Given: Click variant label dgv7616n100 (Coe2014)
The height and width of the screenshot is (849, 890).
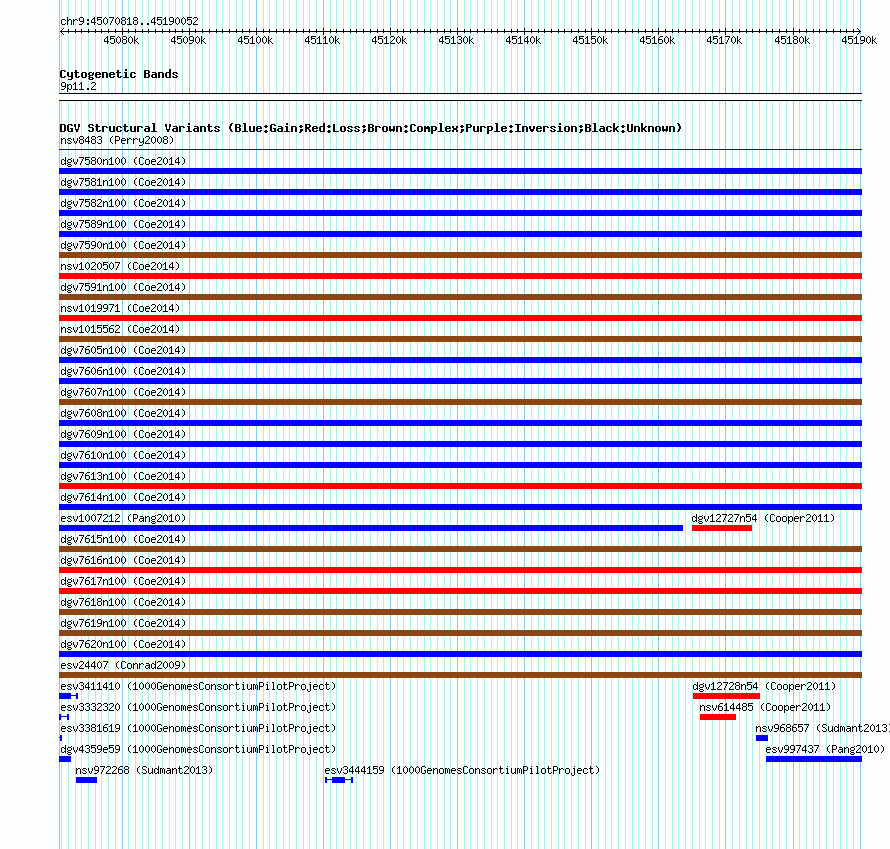Looking at the screenshot, I should tap(123, 560).
